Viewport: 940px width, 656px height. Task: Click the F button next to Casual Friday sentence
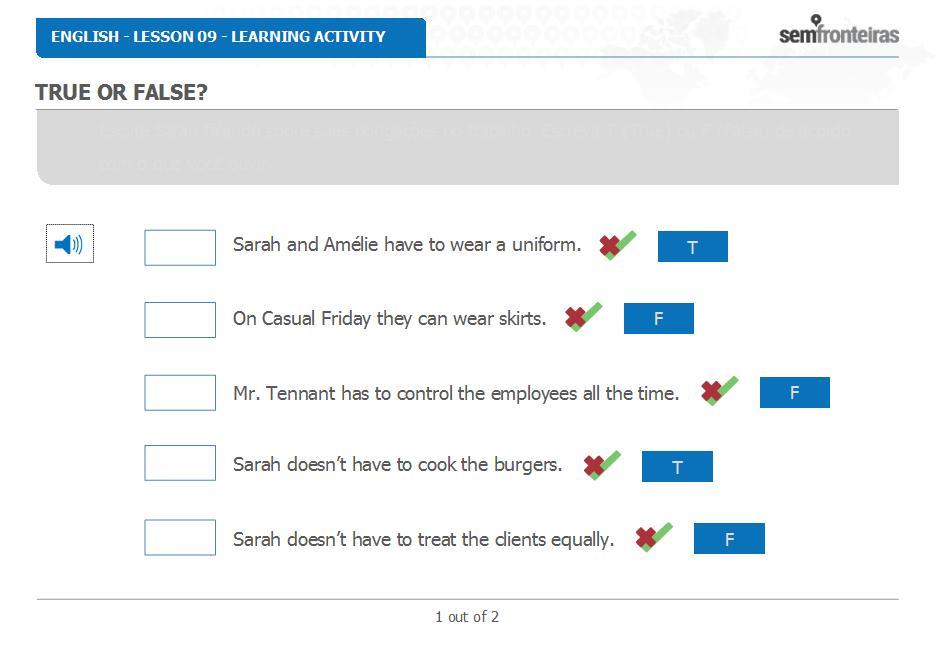point(659,318)
